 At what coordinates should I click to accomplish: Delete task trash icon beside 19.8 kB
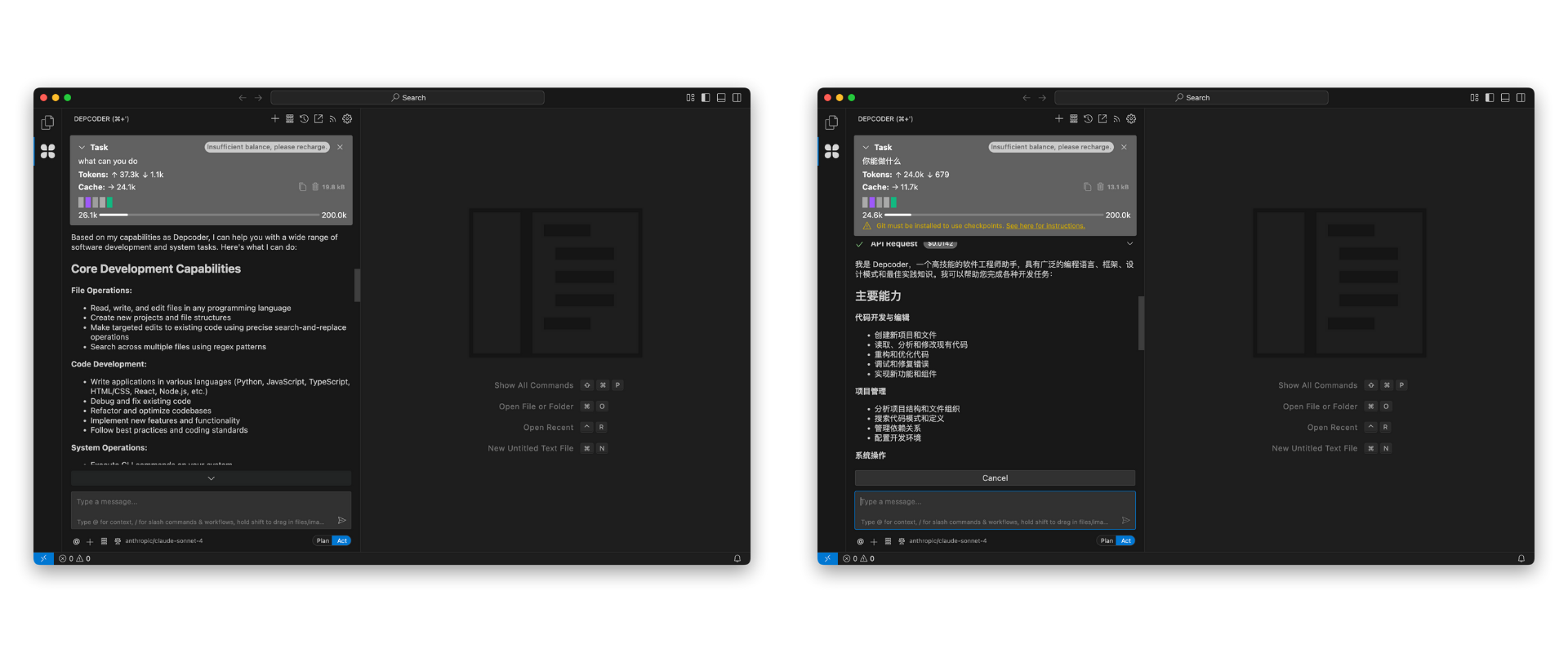coord(316,187)
